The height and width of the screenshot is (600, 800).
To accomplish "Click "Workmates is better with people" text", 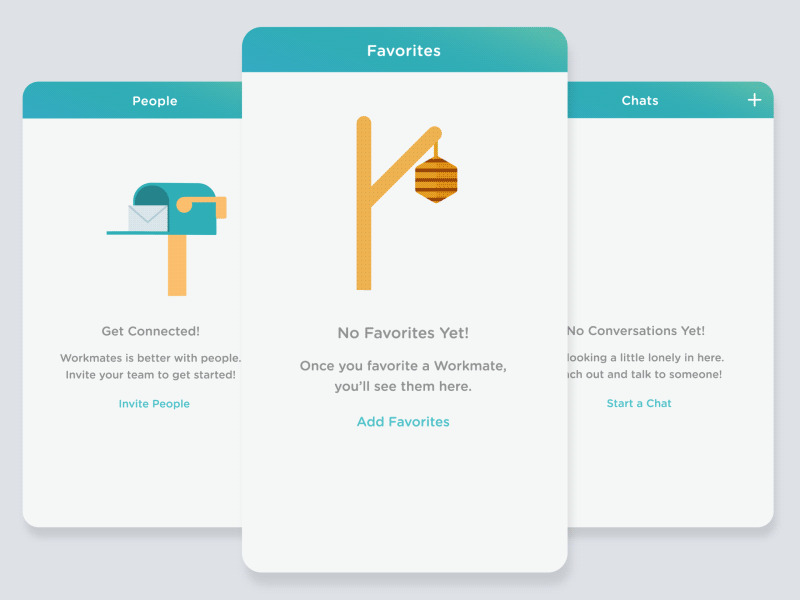I will tap(151, 358).
